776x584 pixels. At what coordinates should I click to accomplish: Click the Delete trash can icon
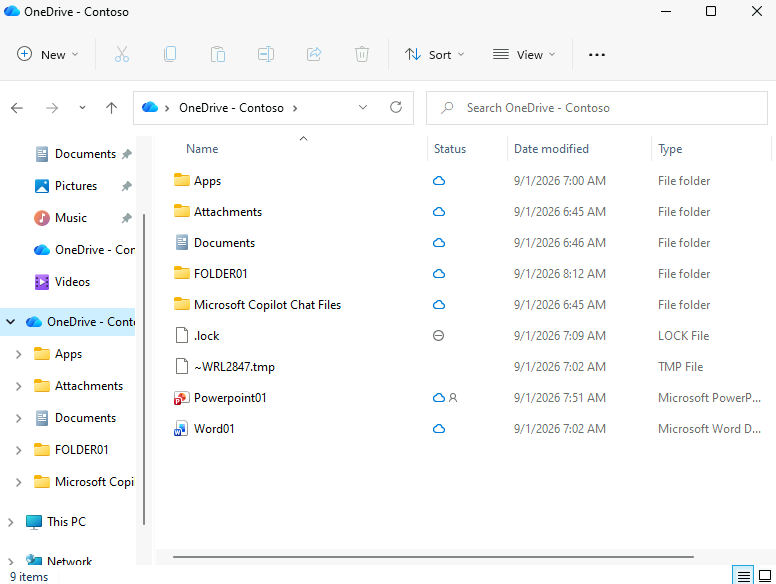click(x=362, y=54)
